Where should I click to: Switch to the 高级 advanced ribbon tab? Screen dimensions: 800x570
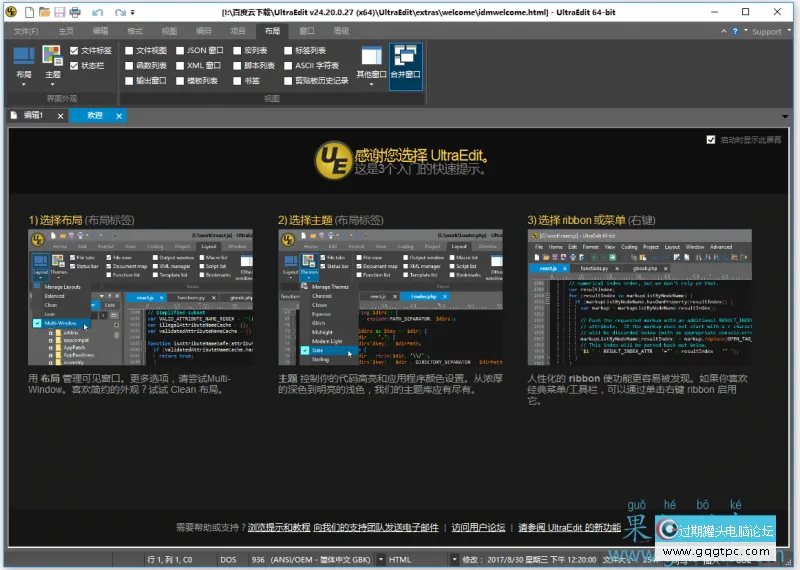(341, 31)
